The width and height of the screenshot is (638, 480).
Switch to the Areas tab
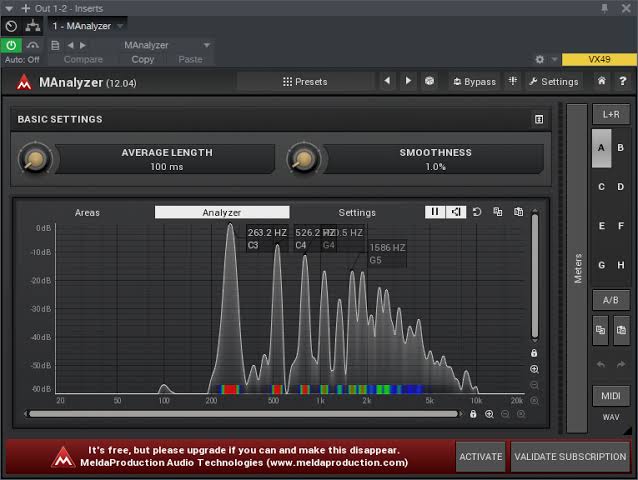tap(87, 212)
